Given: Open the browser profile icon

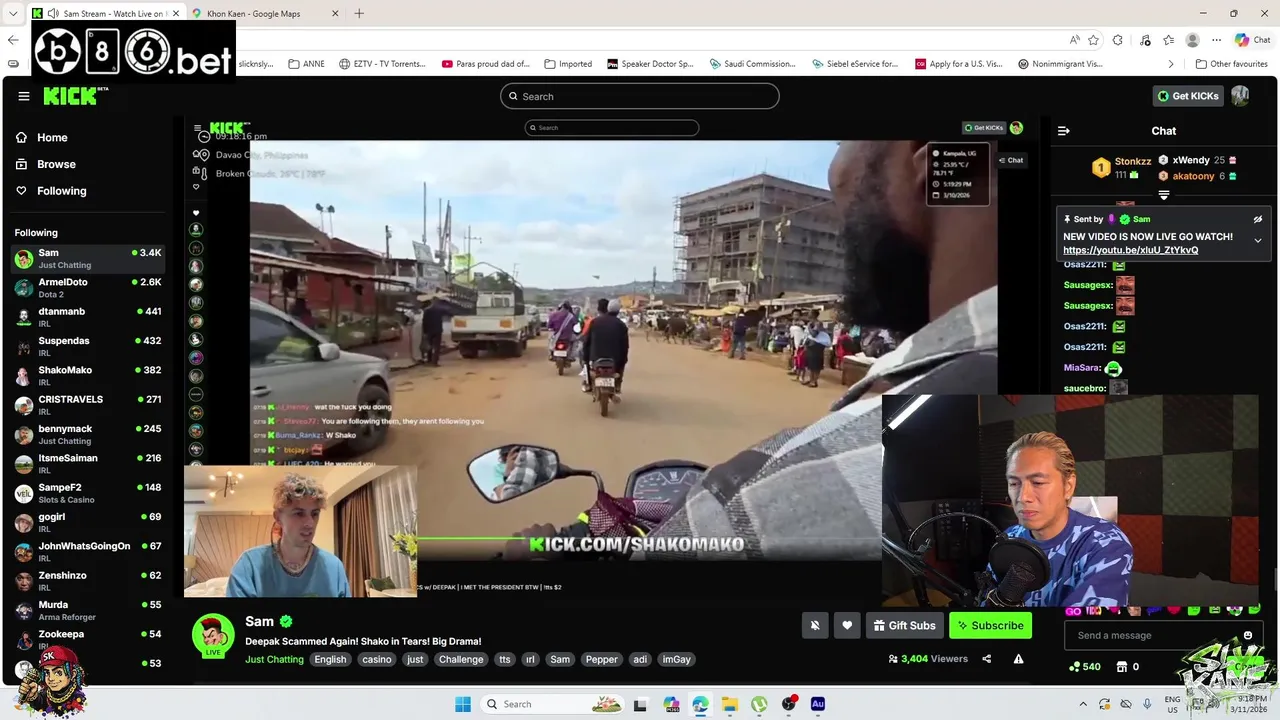Looking at the screenshot, I should pos(1192,40).
